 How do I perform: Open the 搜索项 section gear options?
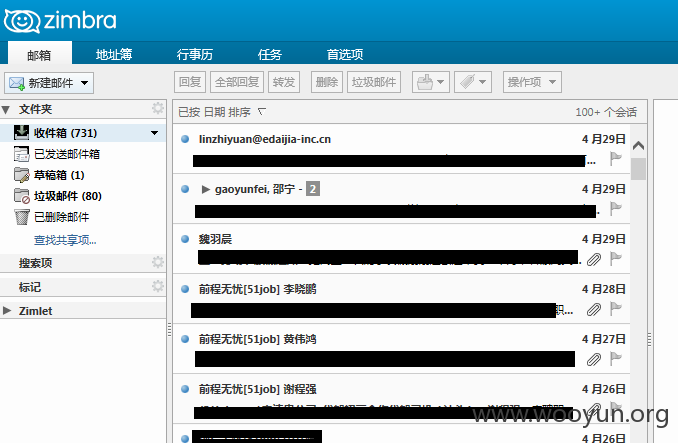click(158, 262)
